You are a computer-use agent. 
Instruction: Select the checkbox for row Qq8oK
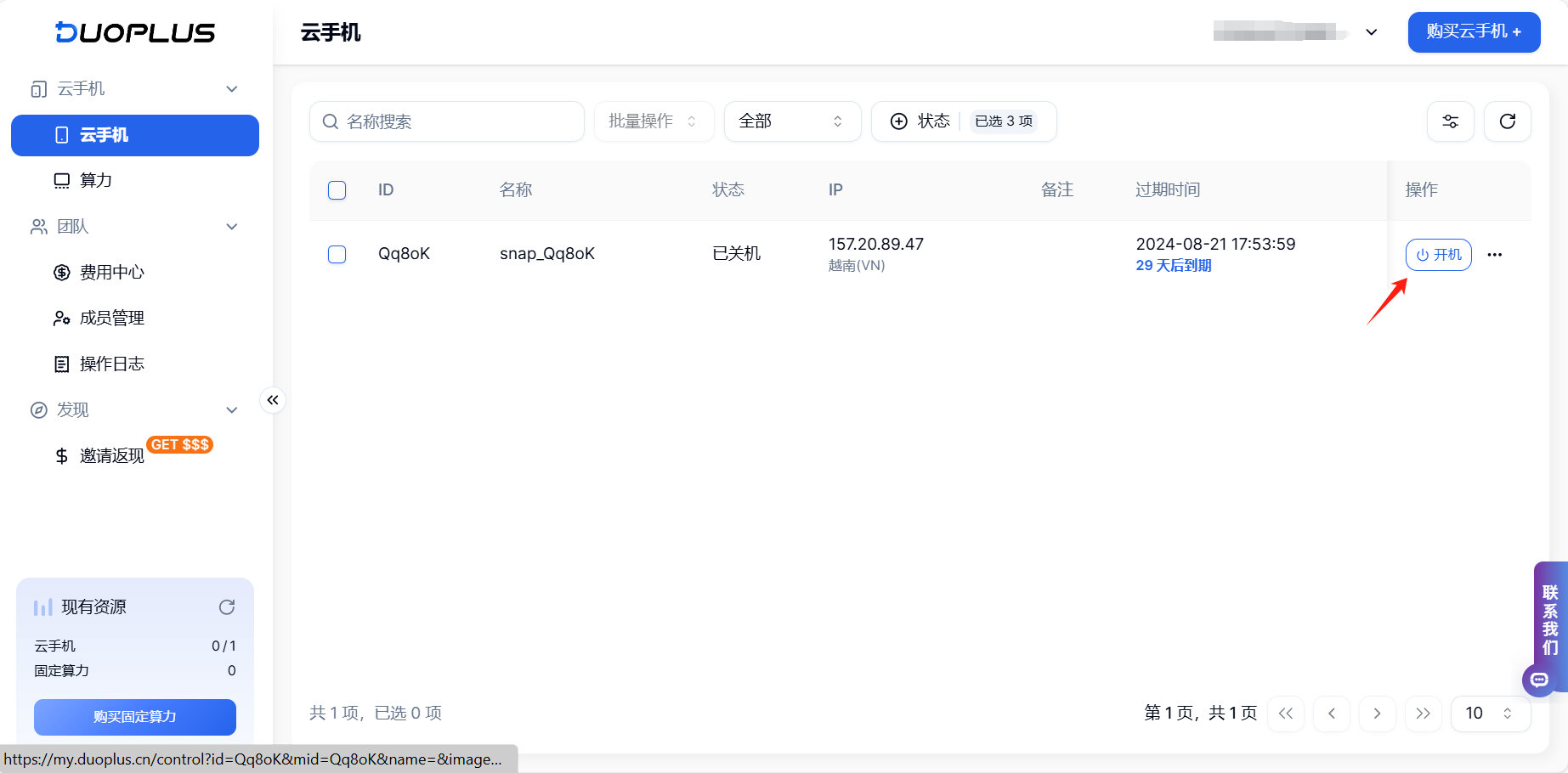[337, 254]
